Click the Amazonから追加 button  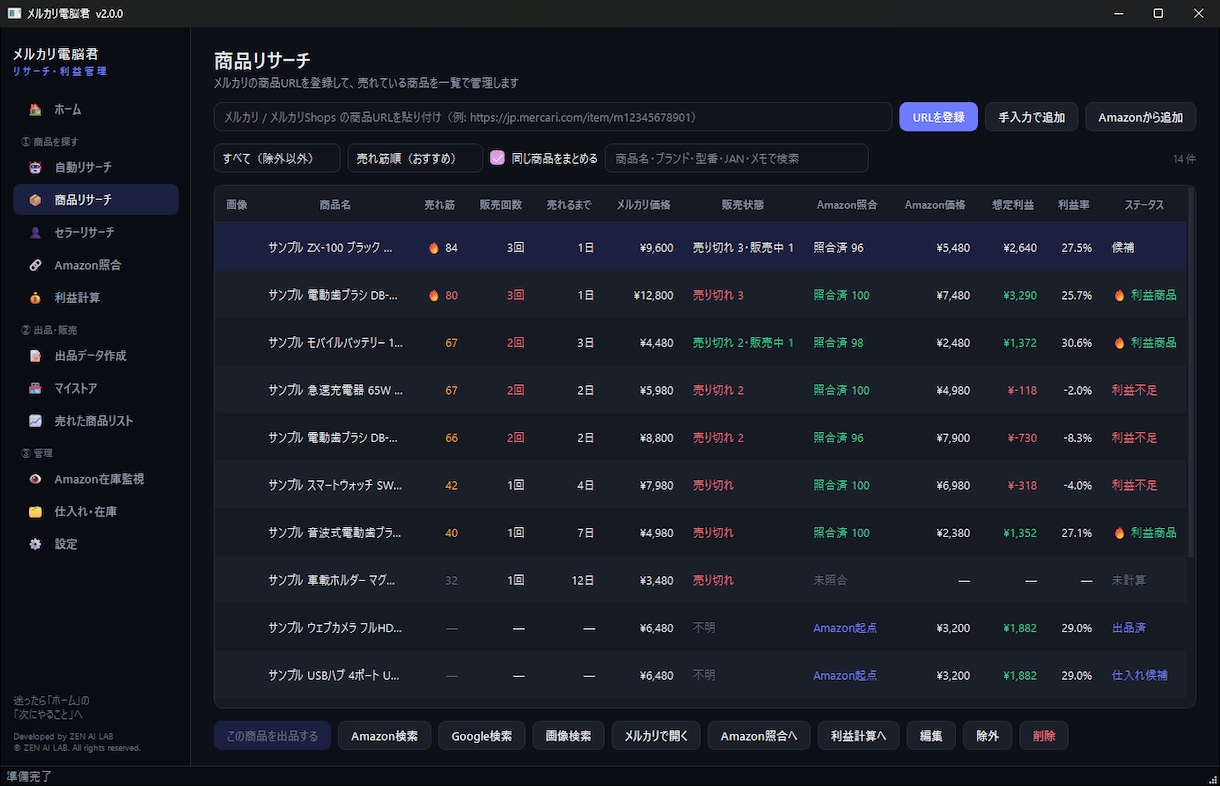[x=1140, y=117]
